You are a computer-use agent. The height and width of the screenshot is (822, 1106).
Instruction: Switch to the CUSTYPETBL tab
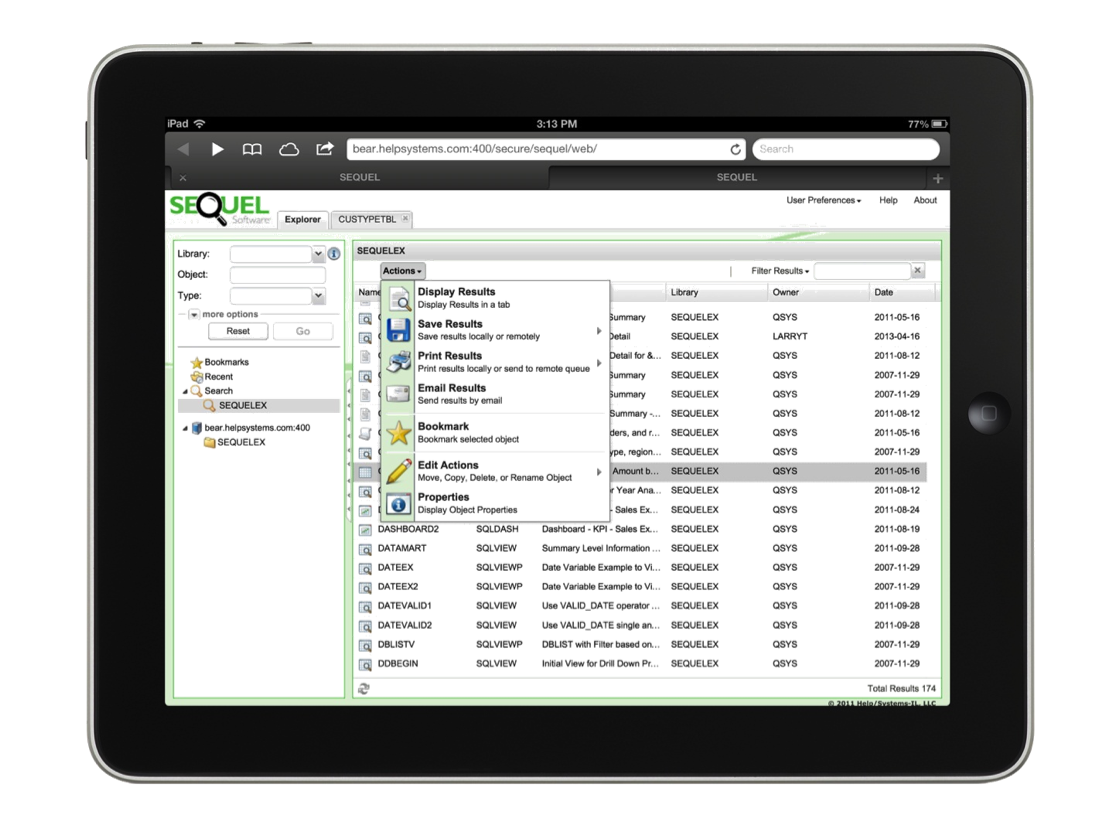click(x=367, y=219)
